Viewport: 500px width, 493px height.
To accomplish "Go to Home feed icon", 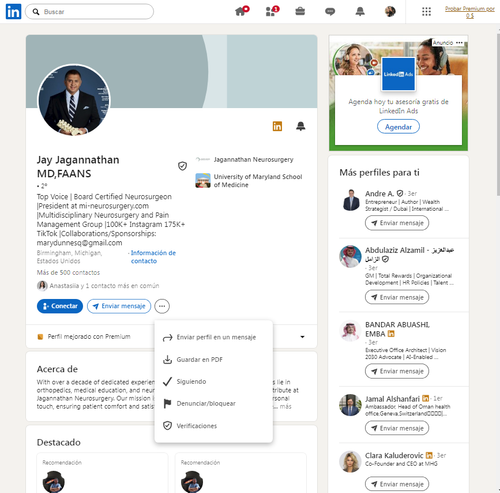I will tap(241, 11).
